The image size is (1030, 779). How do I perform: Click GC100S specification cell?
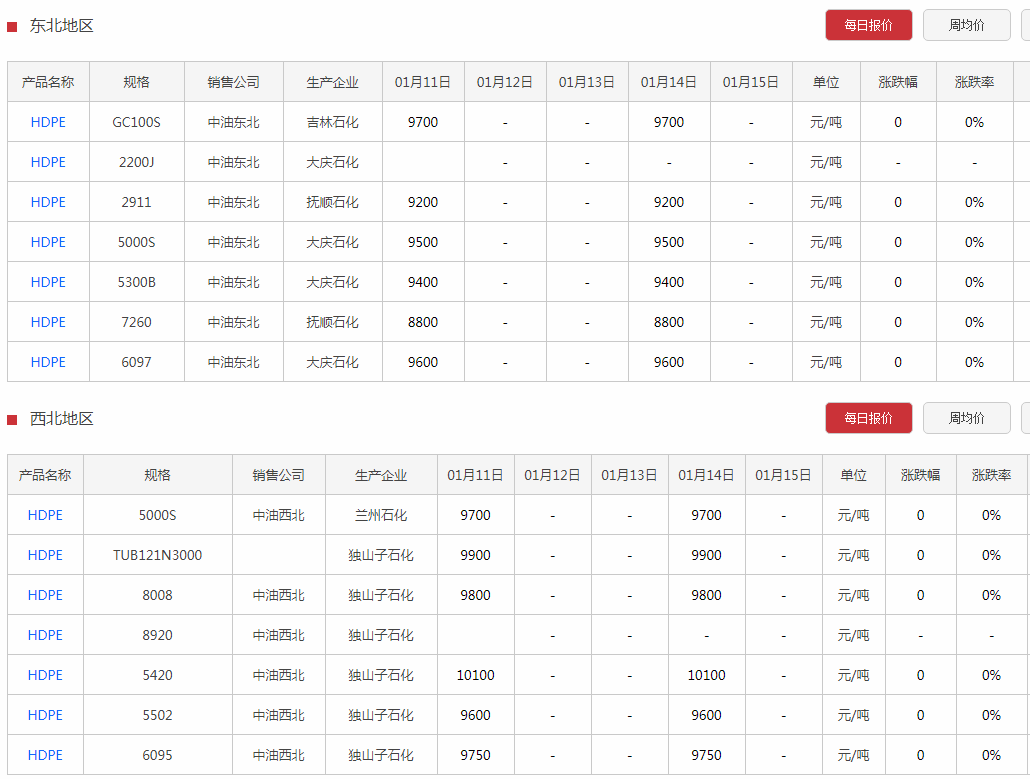137,122
